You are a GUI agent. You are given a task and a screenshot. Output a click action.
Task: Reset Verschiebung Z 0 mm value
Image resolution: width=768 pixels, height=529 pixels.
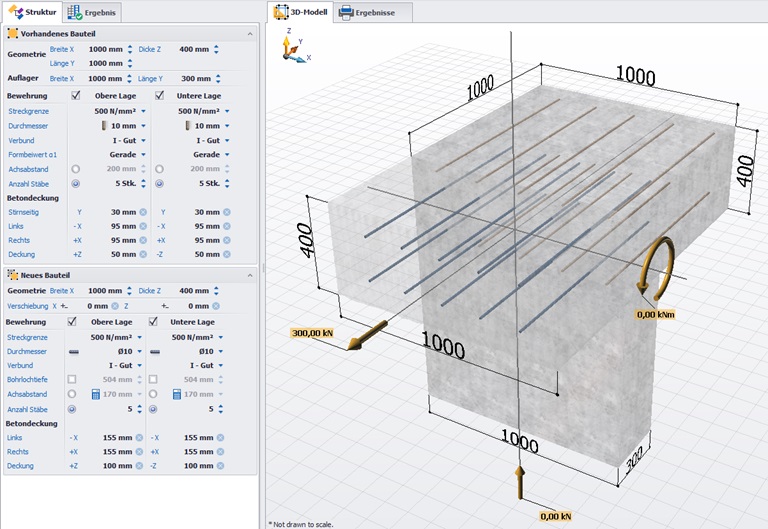click(216, 306)
